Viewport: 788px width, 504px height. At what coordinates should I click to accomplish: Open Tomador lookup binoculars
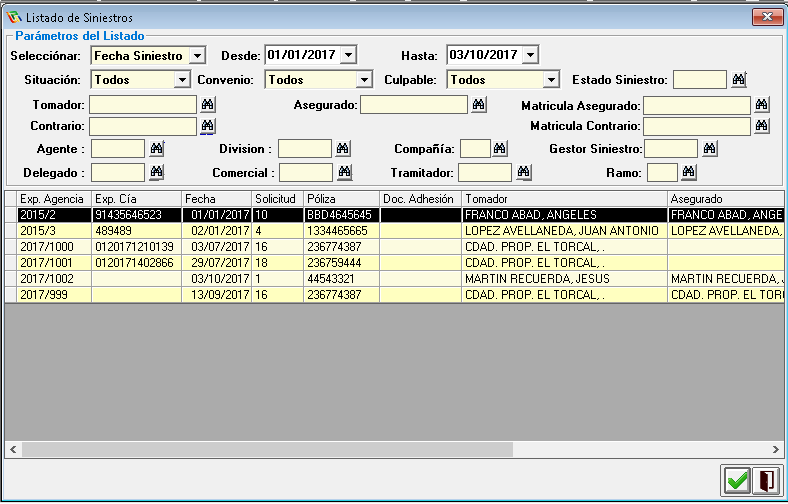coord(208,105)
